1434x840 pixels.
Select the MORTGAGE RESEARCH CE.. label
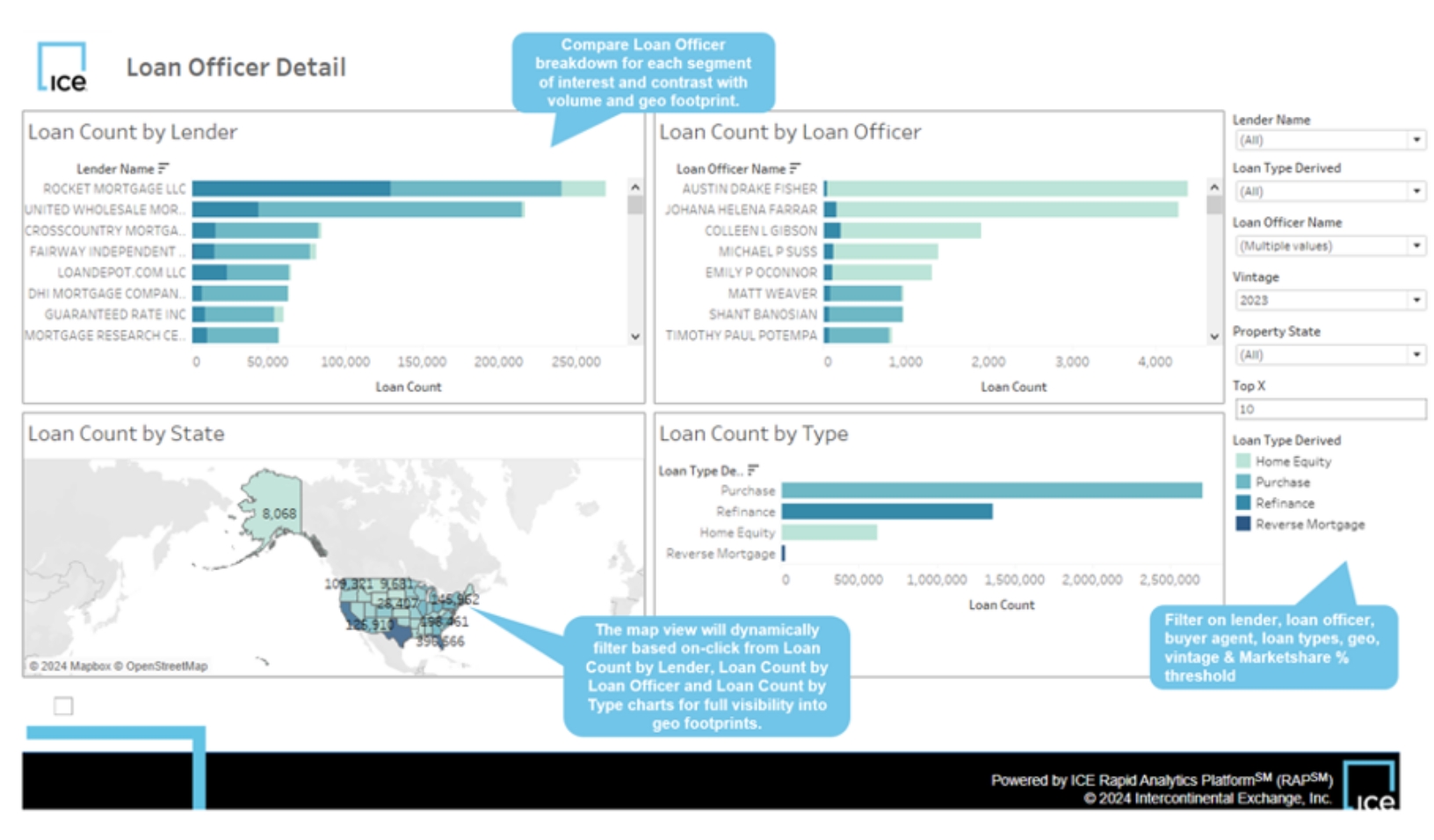(x=105, y=336)
